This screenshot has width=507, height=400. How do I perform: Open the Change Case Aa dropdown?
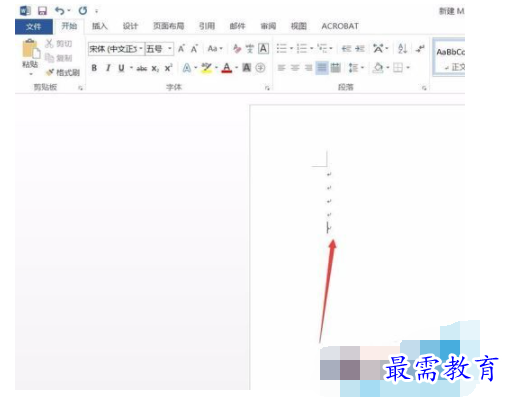(215, 49)
